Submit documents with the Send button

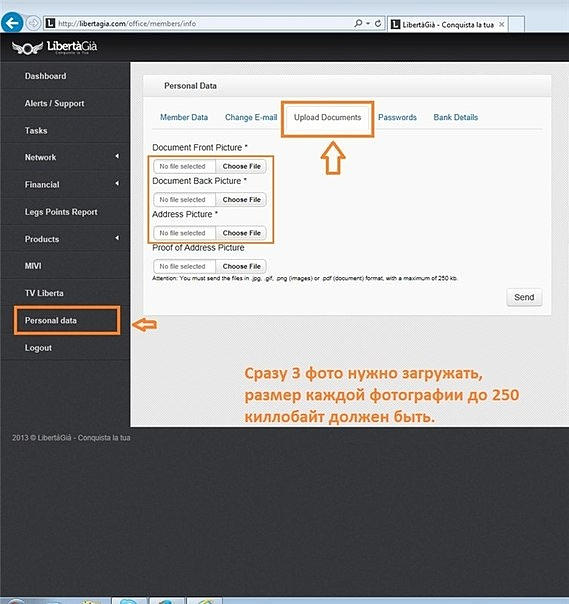pyautogui.click(x=524, y=297)
